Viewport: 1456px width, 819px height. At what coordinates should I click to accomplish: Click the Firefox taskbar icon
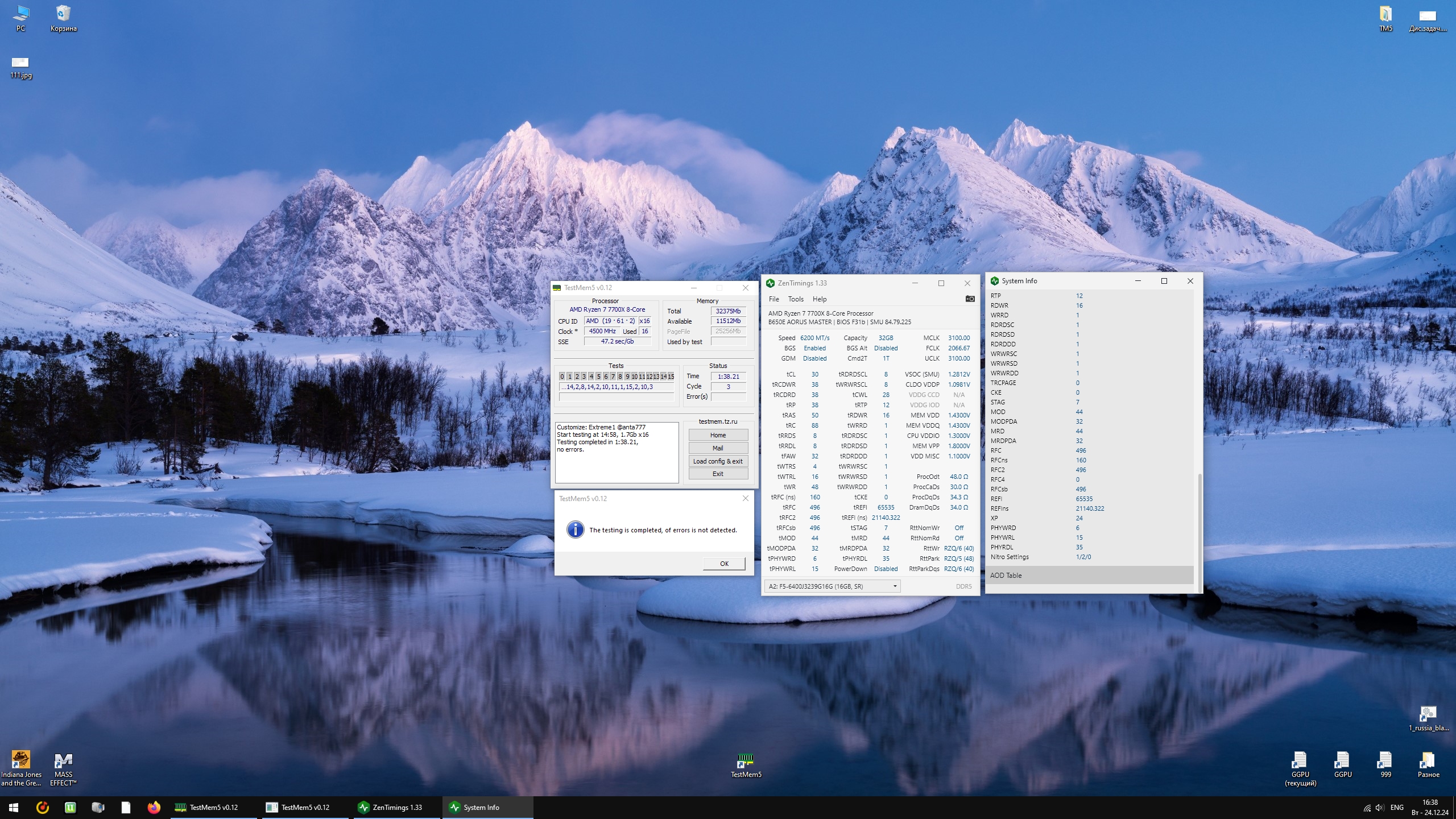point(154,807)
